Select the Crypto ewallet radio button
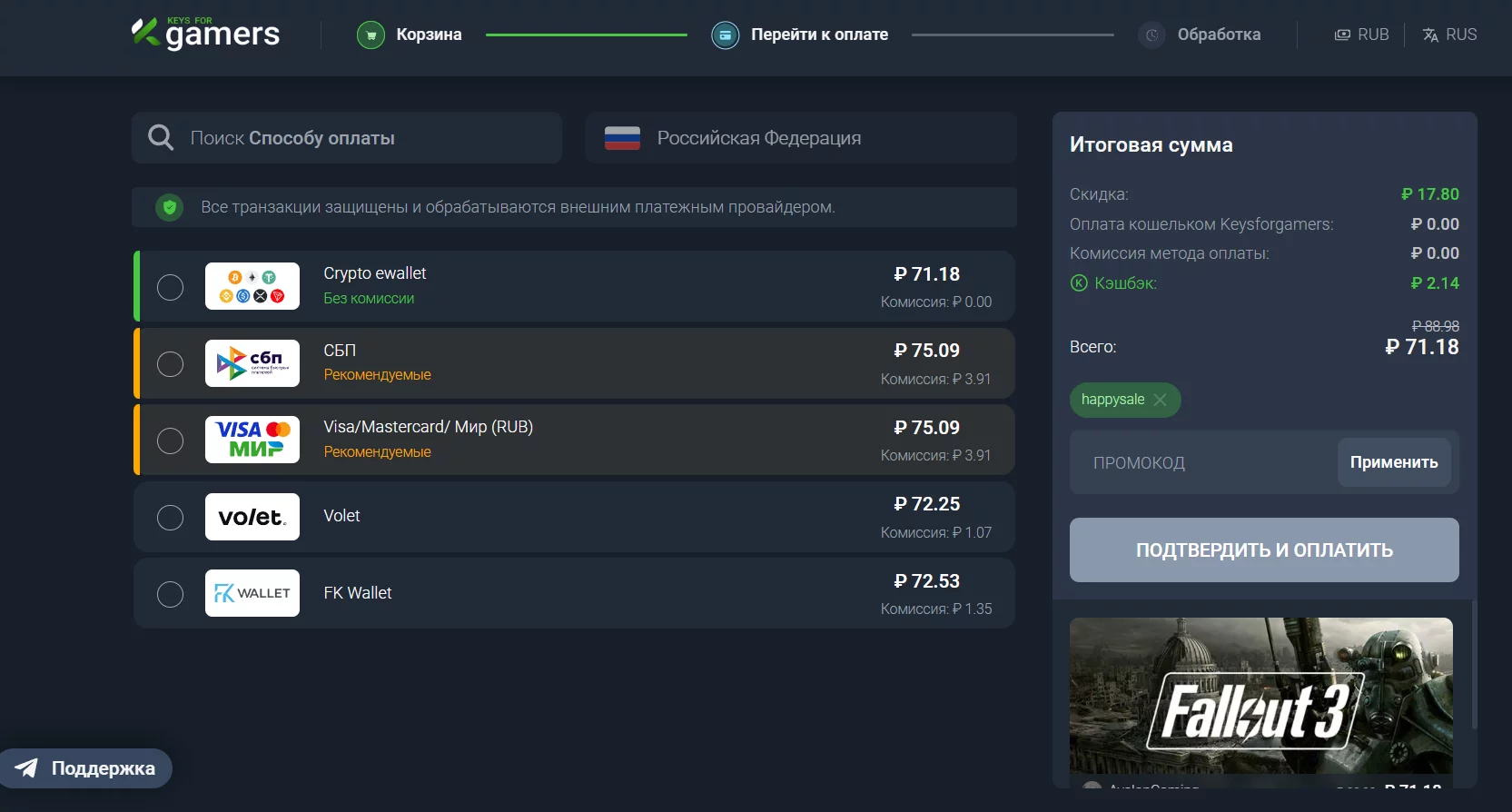The height and width of the screenshot is (812, 1512). point(170,287)
